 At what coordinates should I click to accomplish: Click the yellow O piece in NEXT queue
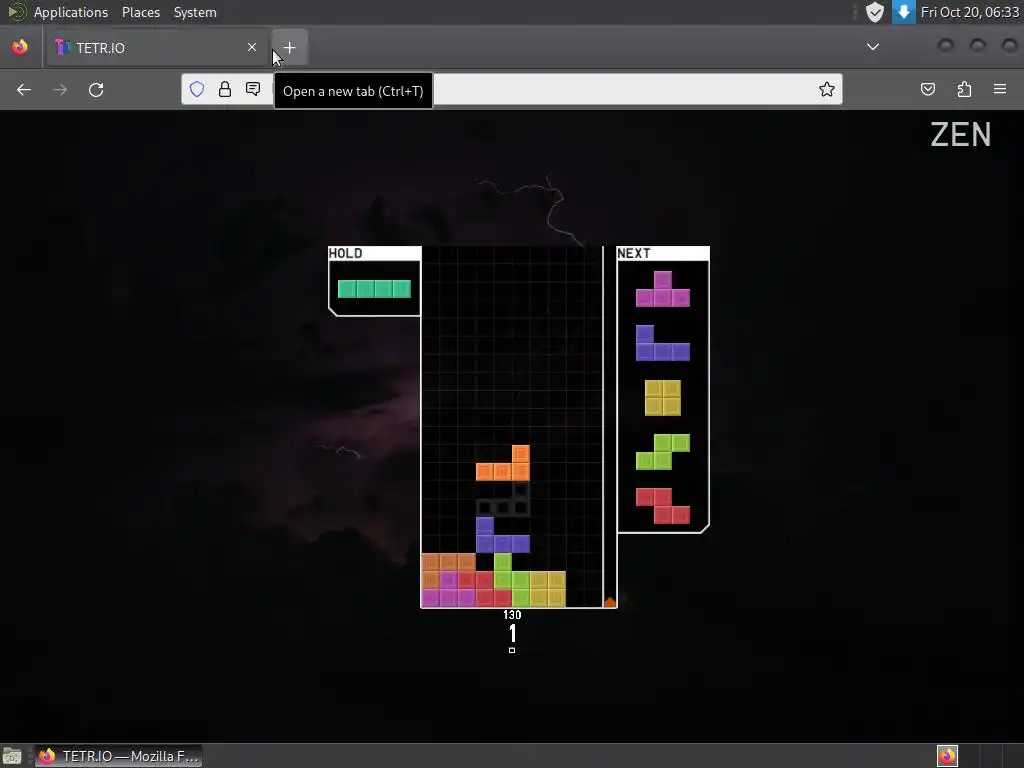pyautogui.click(x=663, y=398)
